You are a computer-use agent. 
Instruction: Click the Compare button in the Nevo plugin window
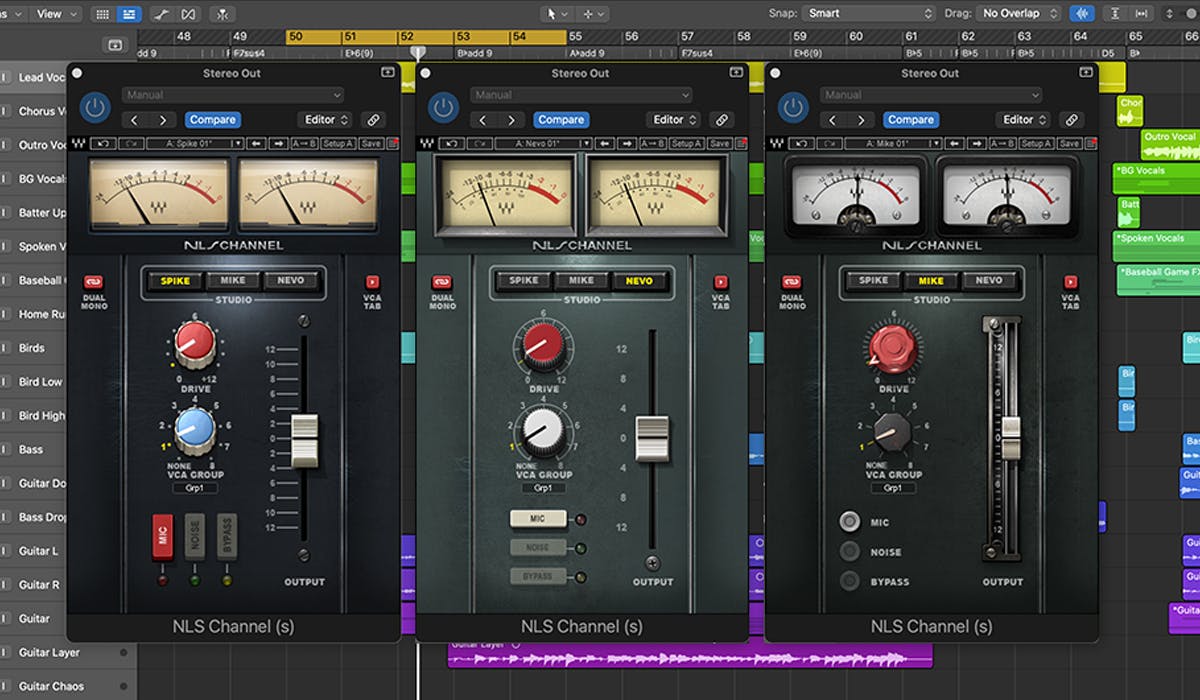tap(561, 119)
